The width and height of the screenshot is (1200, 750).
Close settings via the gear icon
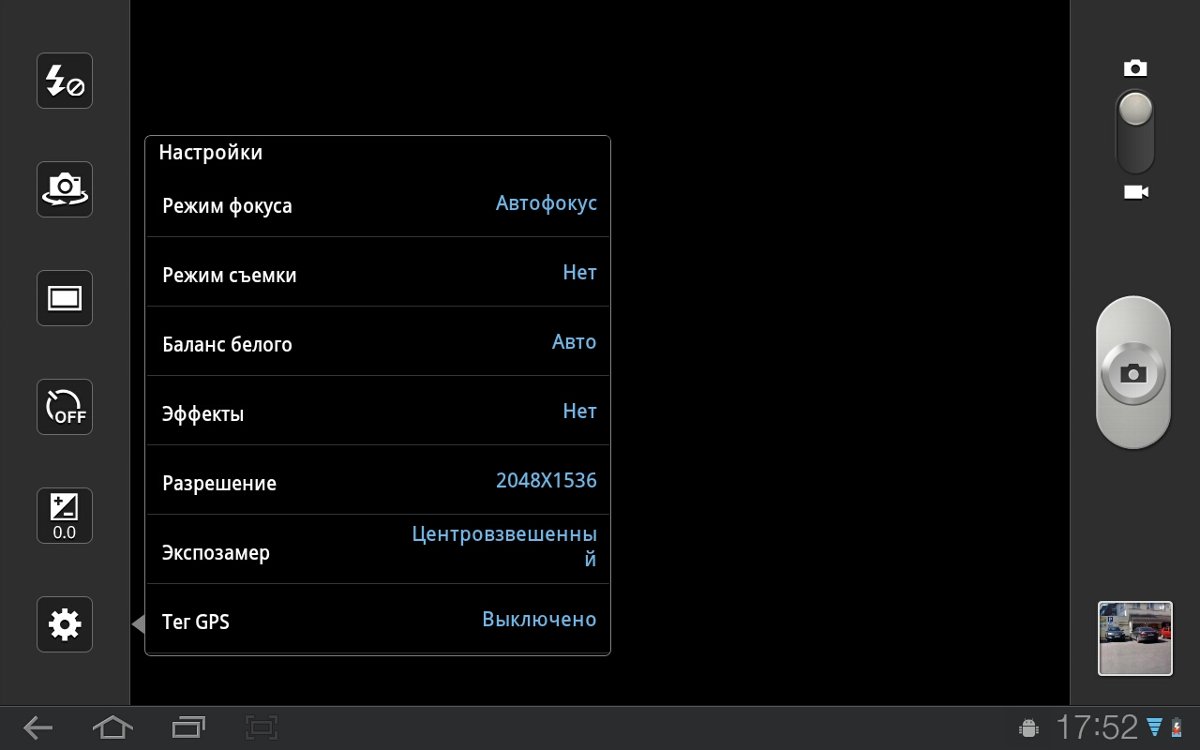(x=65, y=625)
